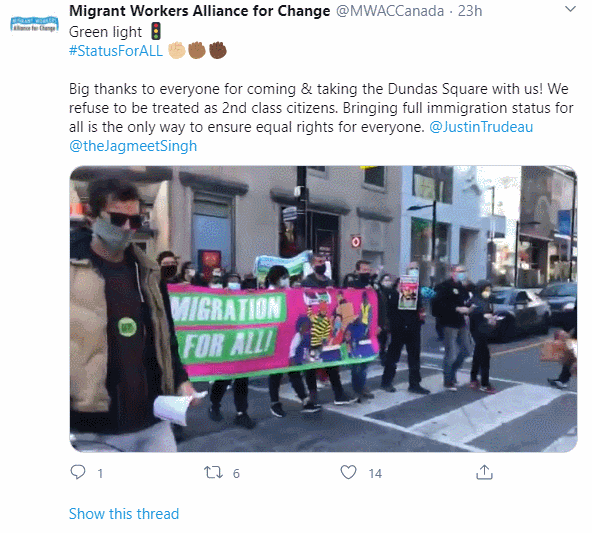Click the dark-skin raised fist emoji
592x533 pixels.
pyautogui.click(x=218, y=50)
